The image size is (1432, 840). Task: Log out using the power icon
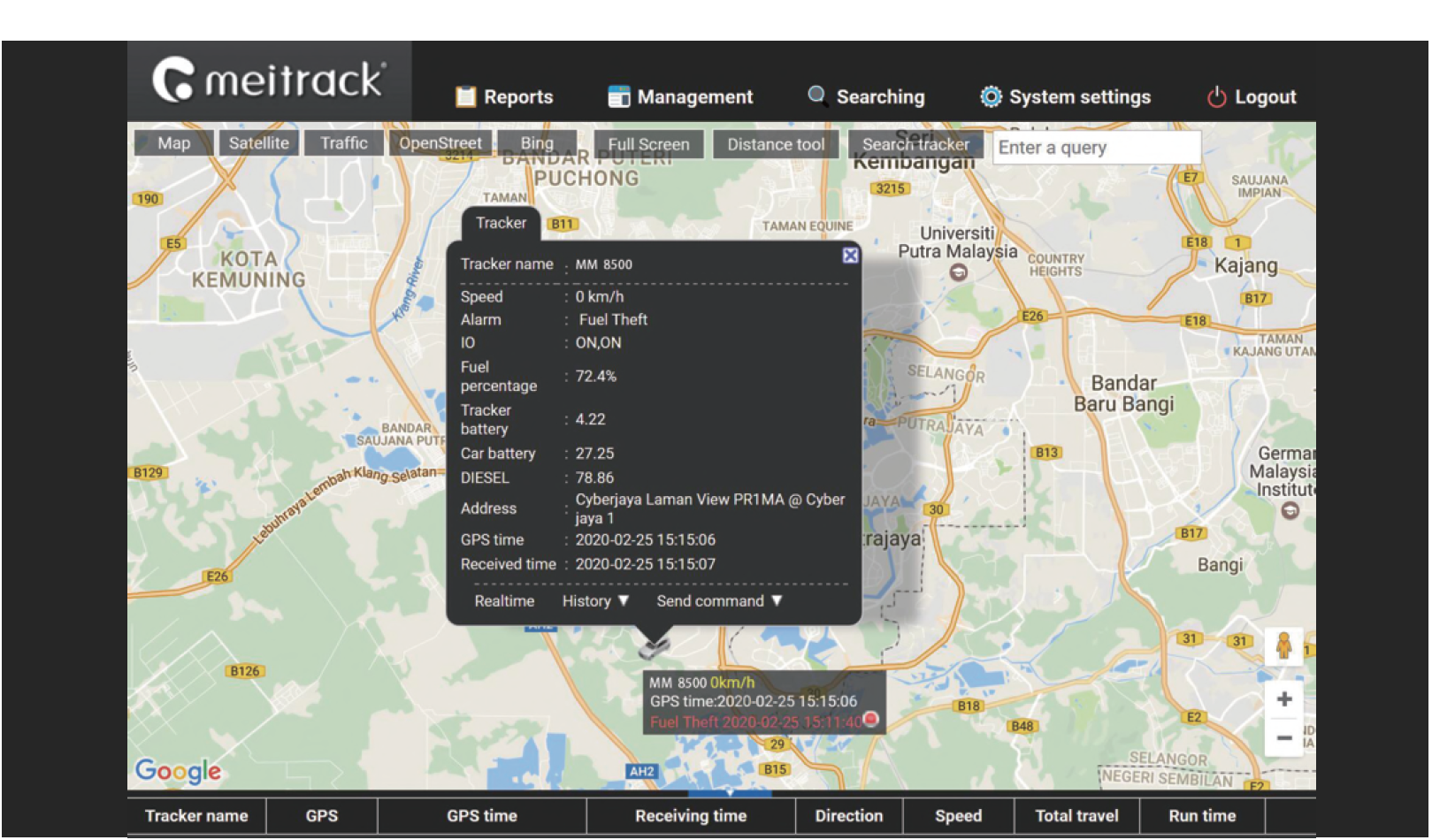[1218, 97]
